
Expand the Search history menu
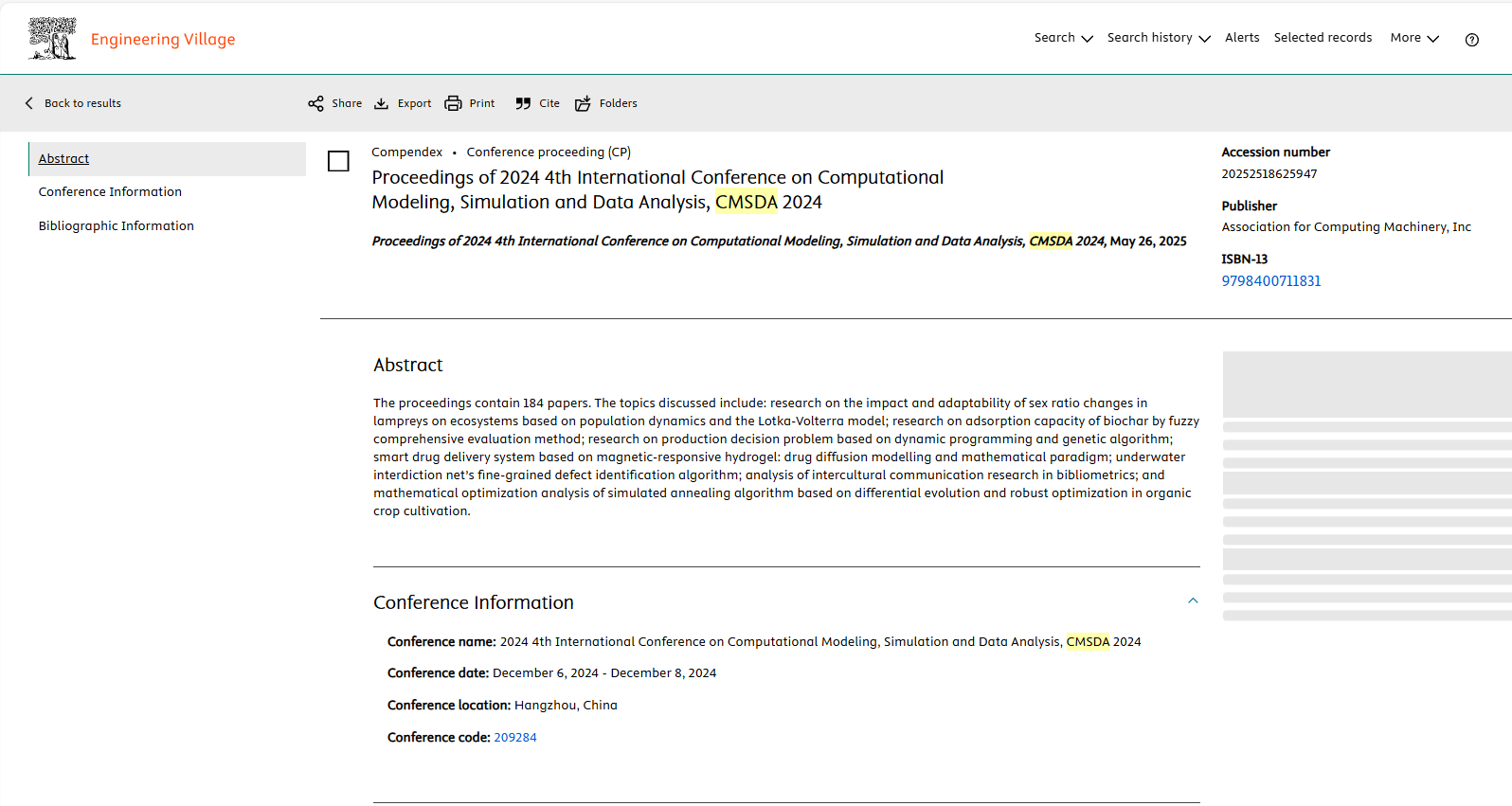point(1159,38)
